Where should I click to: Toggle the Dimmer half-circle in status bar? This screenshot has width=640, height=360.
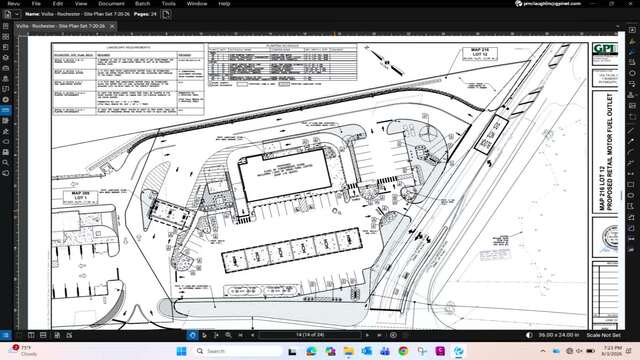529,335
